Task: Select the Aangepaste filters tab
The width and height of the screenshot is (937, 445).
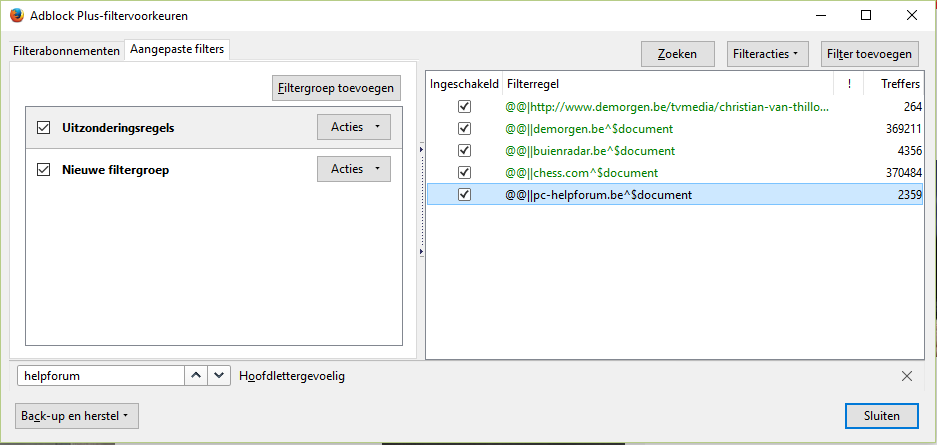Action: coord(177,50)
